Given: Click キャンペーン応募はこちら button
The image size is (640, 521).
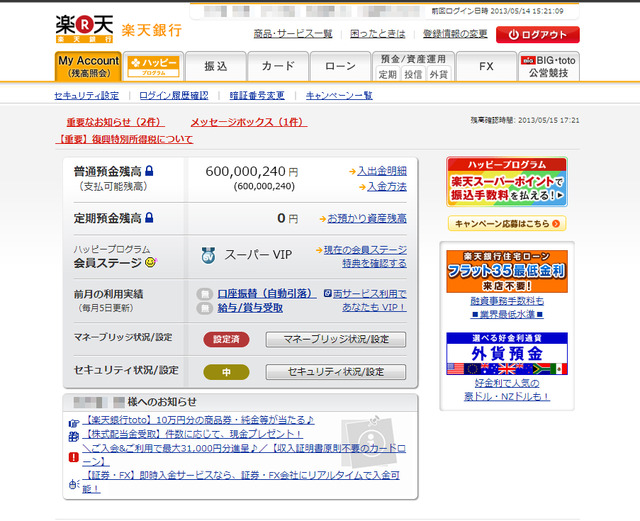Looking at the screenshot, I should (x=507, y=223).
